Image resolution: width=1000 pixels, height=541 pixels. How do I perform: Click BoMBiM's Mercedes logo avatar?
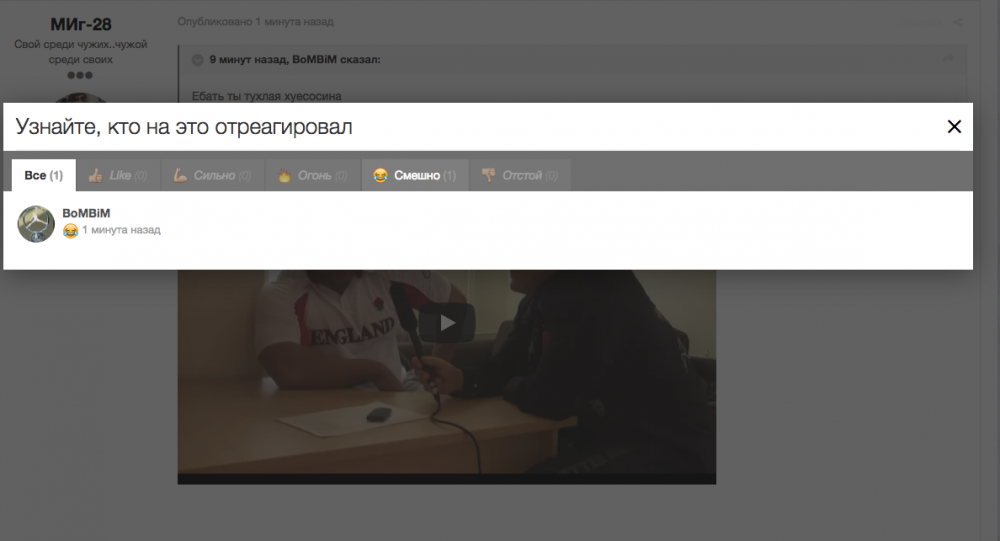[36, 224]
